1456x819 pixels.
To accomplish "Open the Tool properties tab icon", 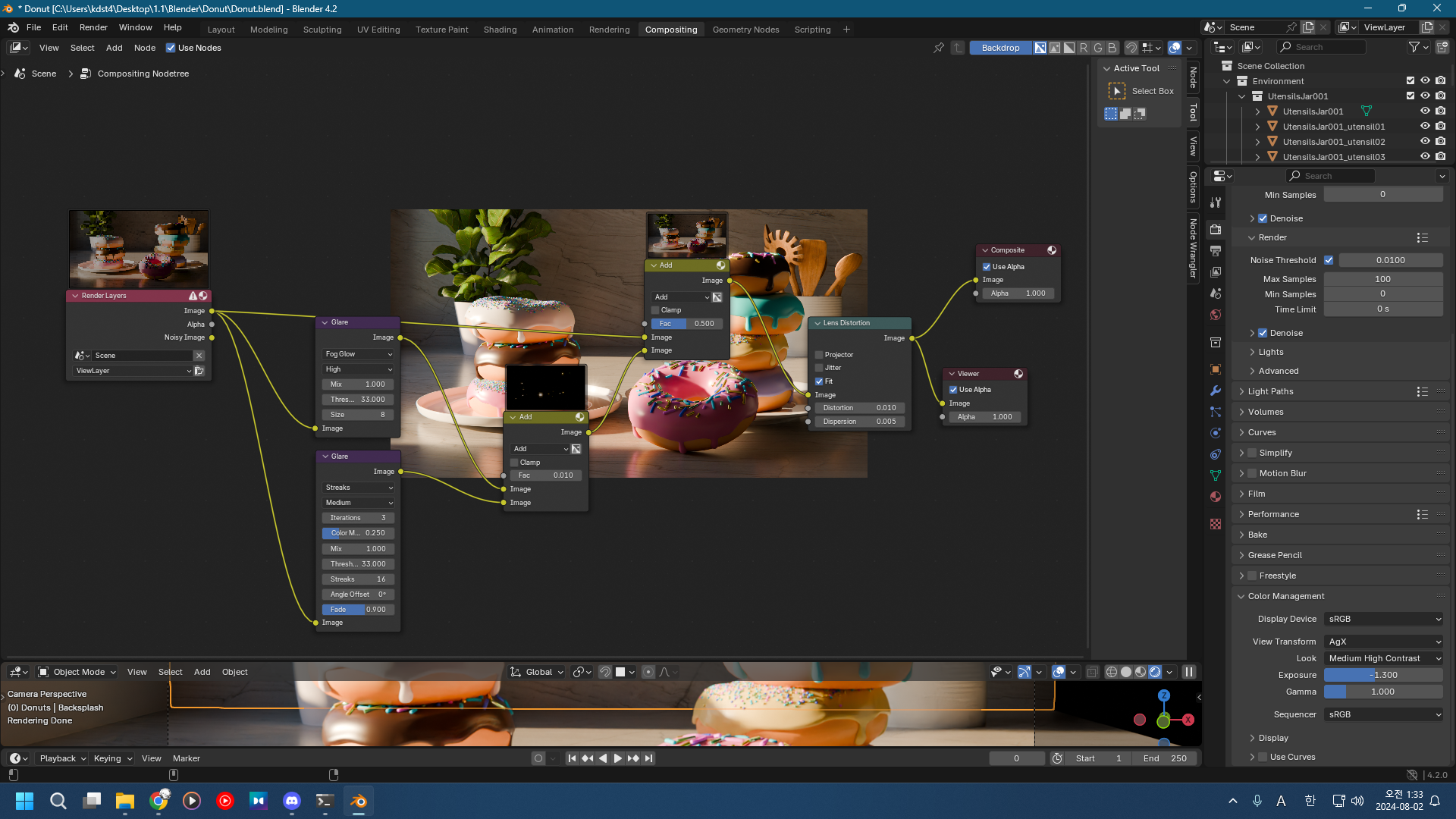I will 1216,202.
